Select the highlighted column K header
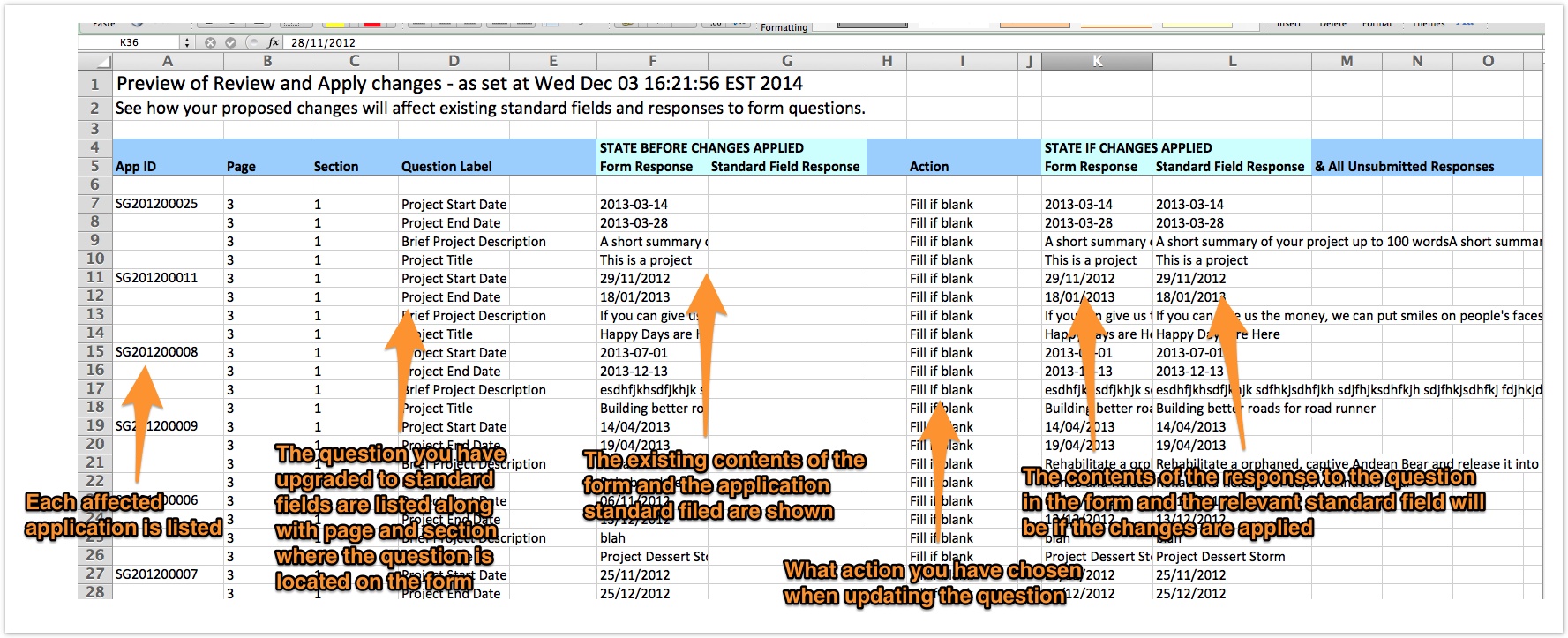Viewport: 1568px width, 638px height. point(1097,61)
